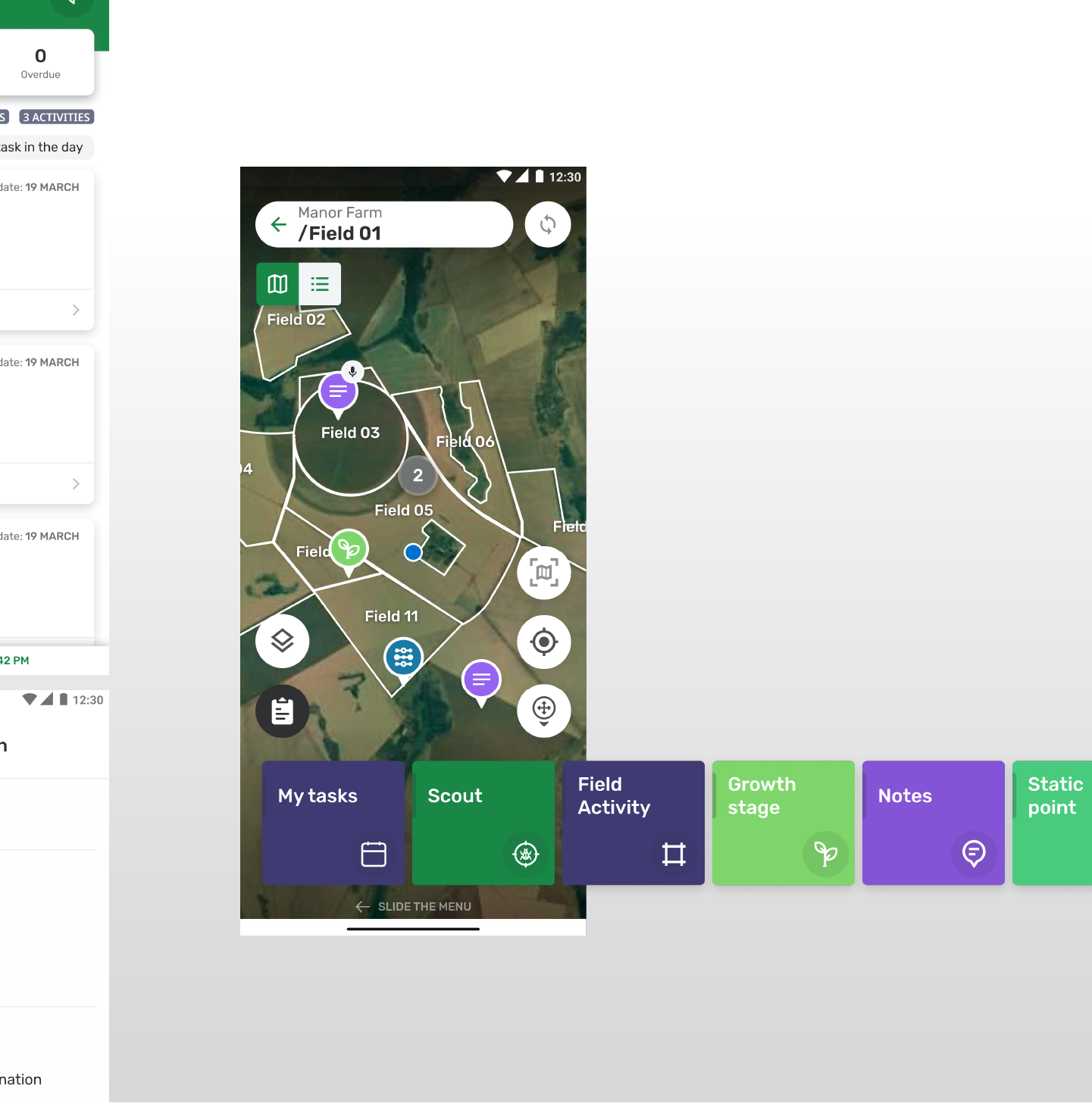
Task: Center map on my location
Action: (x=543, y=642)
